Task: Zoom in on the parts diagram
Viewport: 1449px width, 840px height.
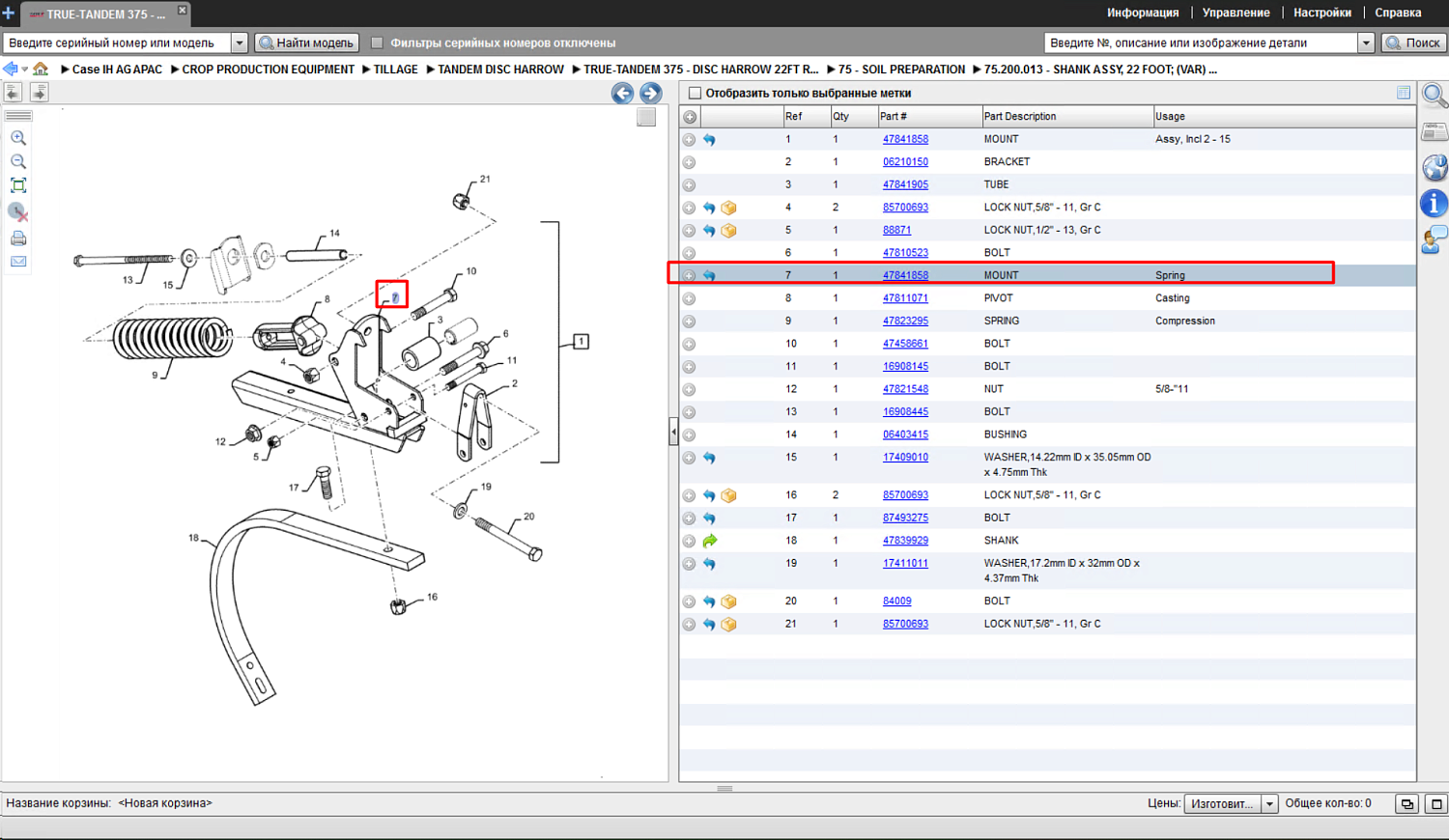Action: point(18,138)
